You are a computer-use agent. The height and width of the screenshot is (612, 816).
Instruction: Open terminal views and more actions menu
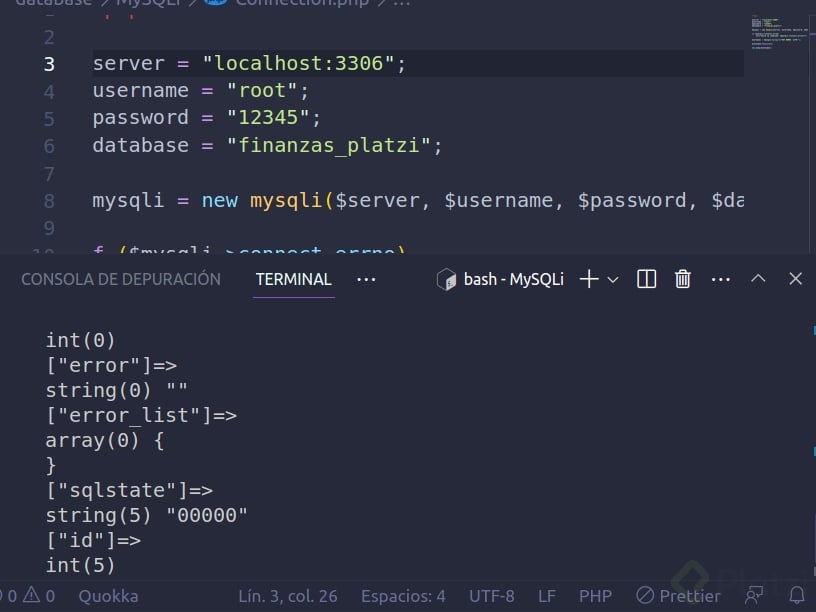pos(721,279)
